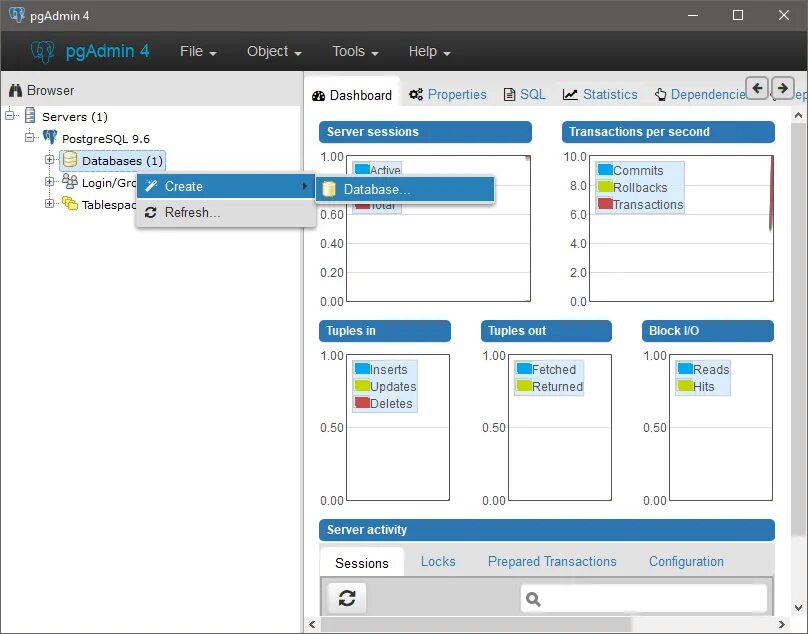The image size is (808, 634).
Task: Click the Hits legend label
Action: [x=703, y=387]
